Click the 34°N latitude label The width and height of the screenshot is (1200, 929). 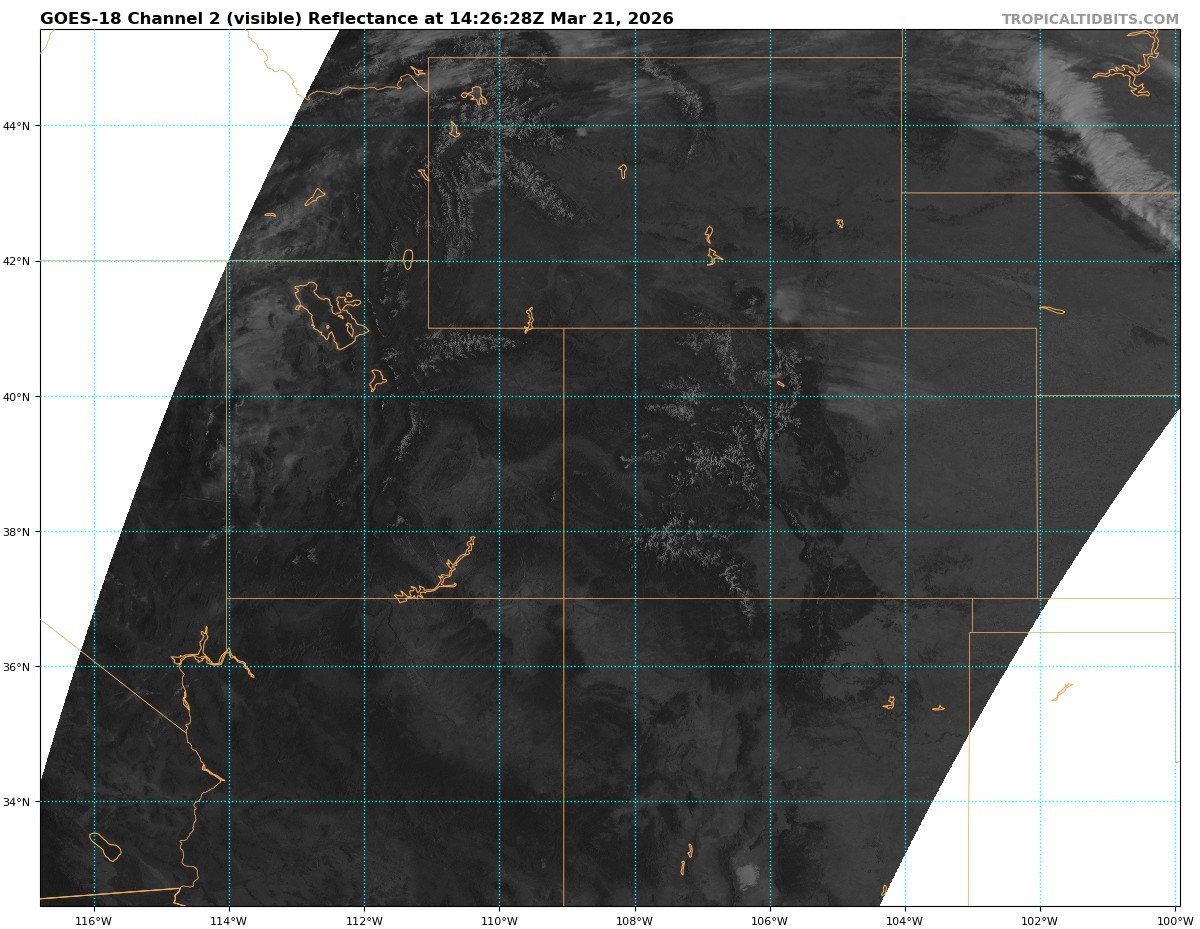point(19,802)
